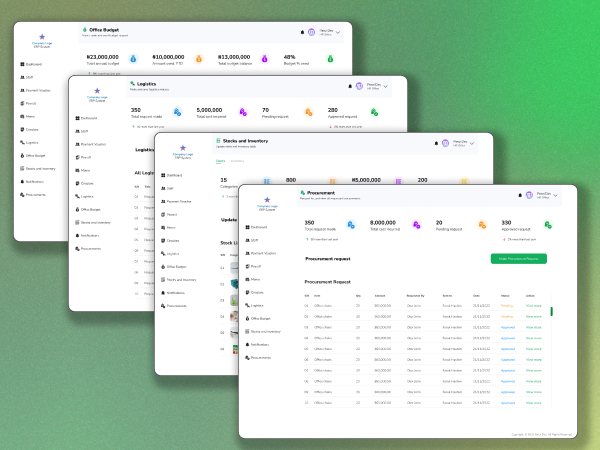Expand the user menu chevron in Procurement header

click(555, 196)
